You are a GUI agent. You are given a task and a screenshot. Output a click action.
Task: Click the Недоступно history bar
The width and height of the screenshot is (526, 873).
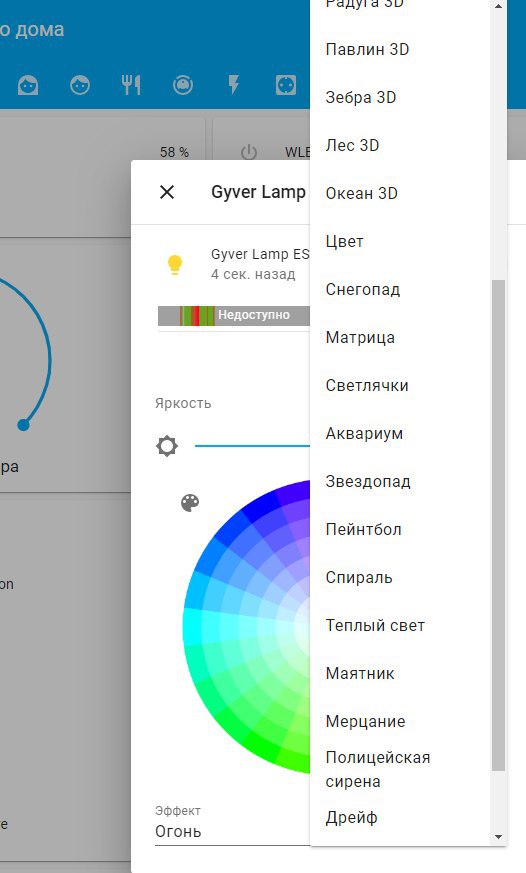point(234,315)
